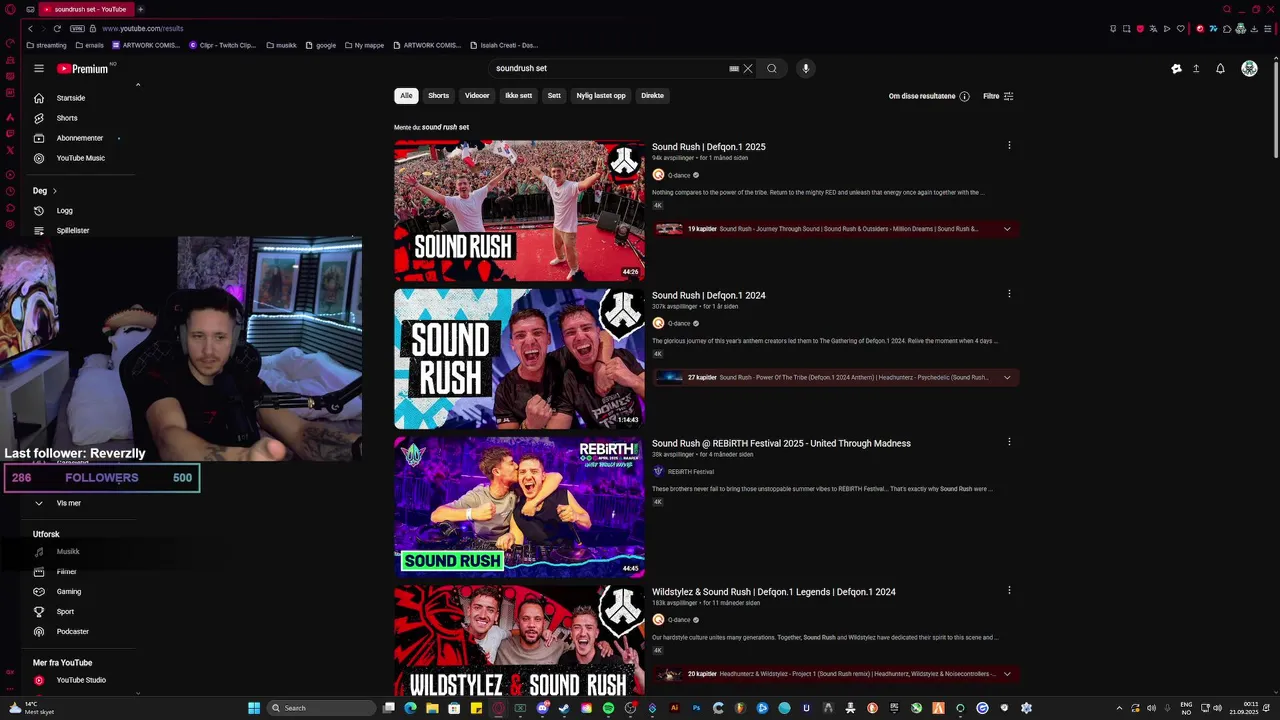Click the VPN badge in address bar
This screenshot has width=1280, height=720.
pyautogui.click(x=77, y=28)
